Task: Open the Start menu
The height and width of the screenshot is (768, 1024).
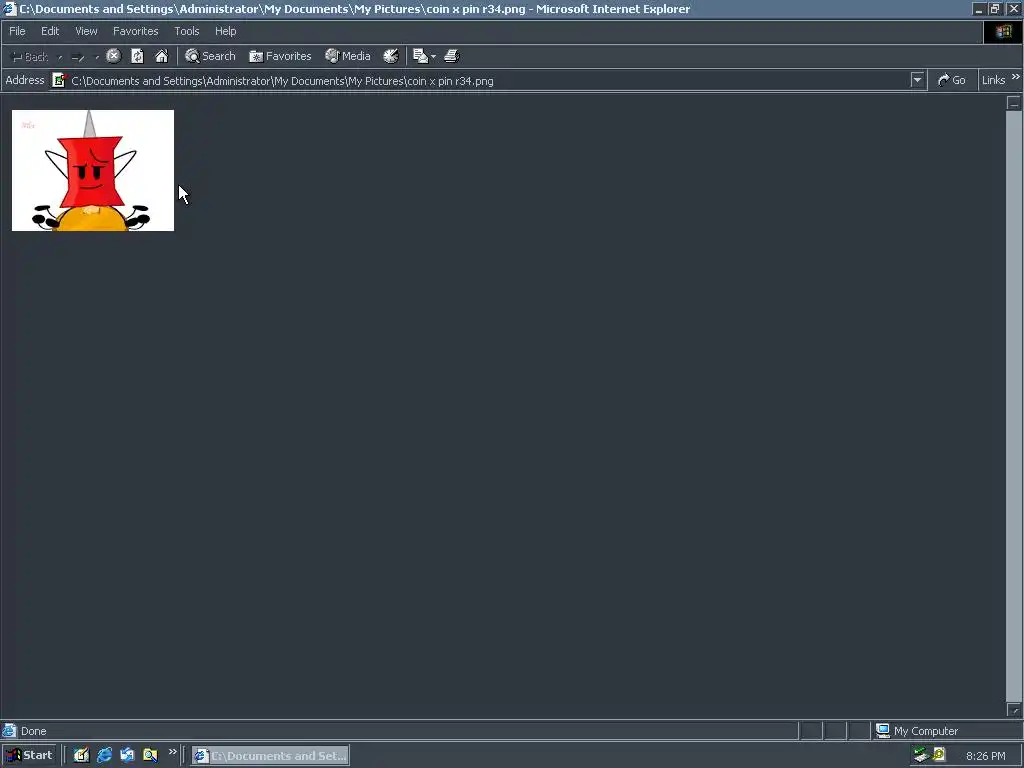Action: tap(29, 756)
